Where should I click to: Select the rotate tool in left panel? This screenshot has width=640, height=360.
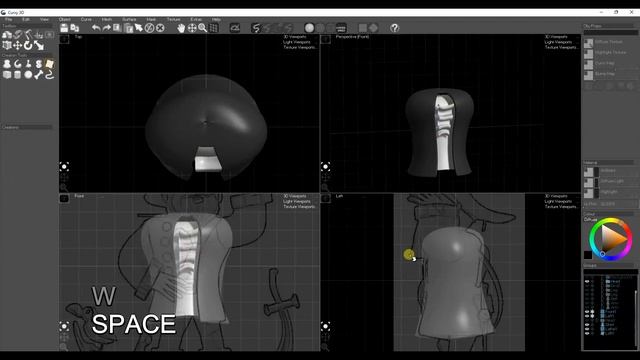[28, 45]
